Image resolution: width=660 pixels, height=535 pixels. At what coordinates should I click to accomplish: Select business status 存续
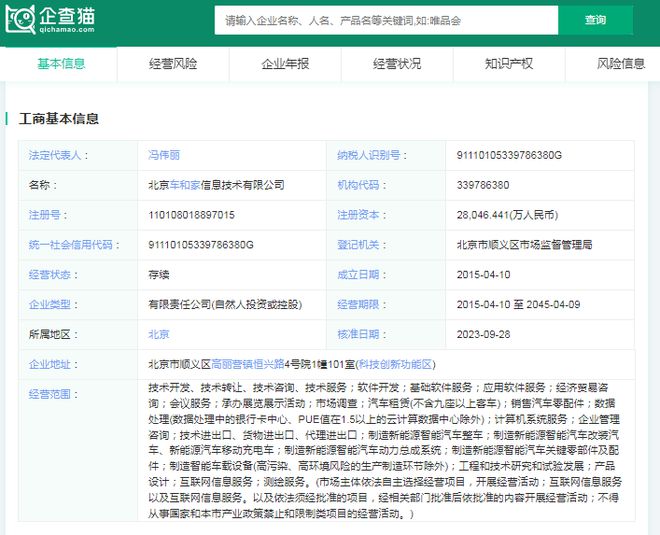[x=159, y=275]
